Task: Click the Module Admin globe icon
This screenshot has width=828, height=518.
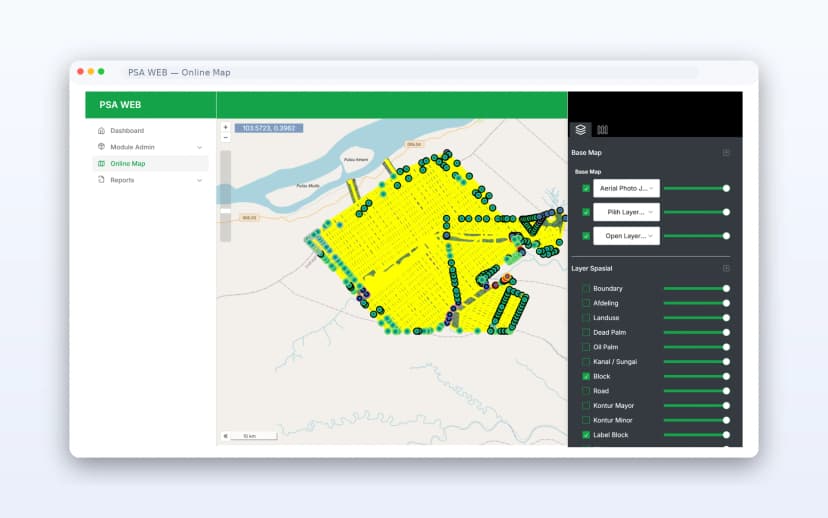Action: click(x=101, y=147)
